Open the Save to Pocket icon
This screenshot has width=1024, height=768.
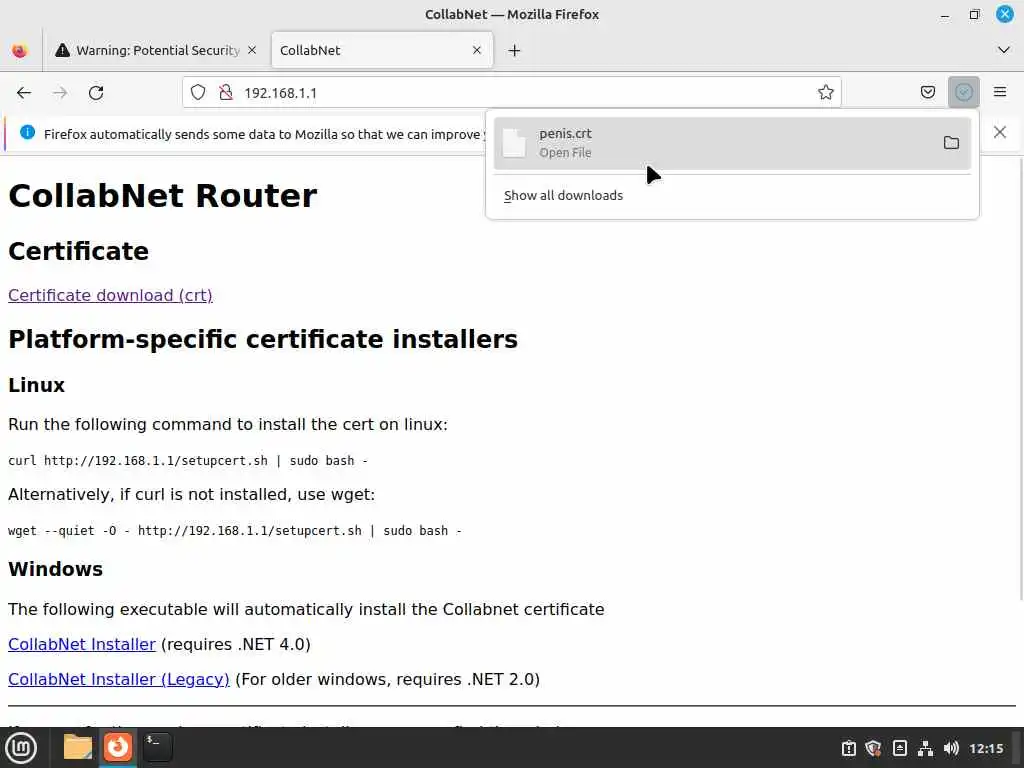(x=927, y=92)
